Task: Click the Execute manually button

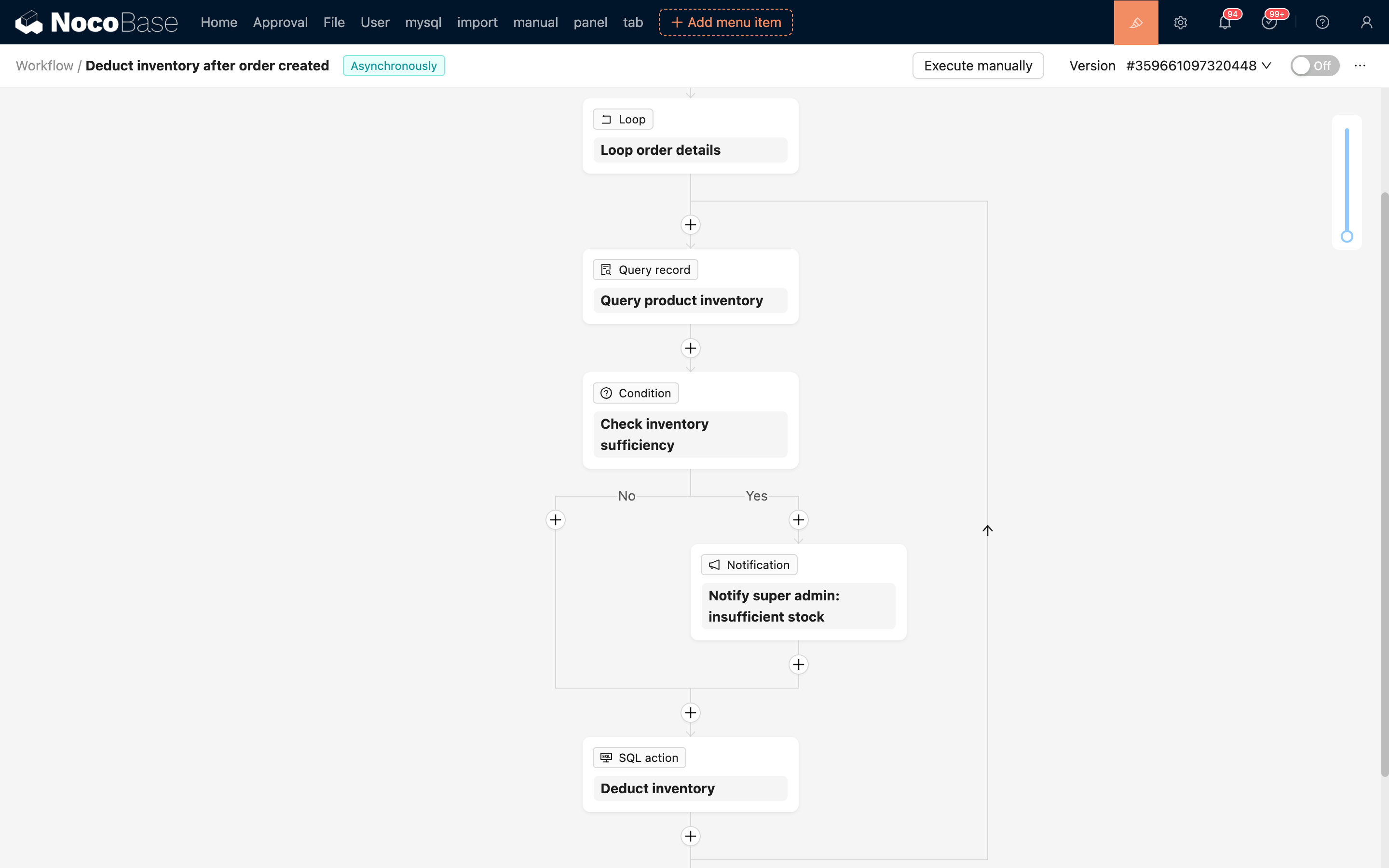Action: click(978, 66)
